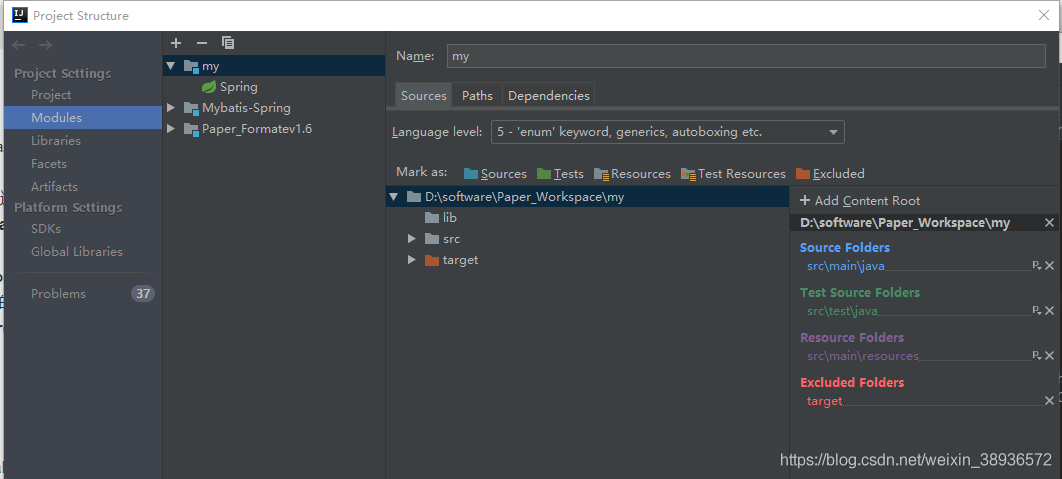Expand the Paper_Formatev1.6 module

point(171,129)
